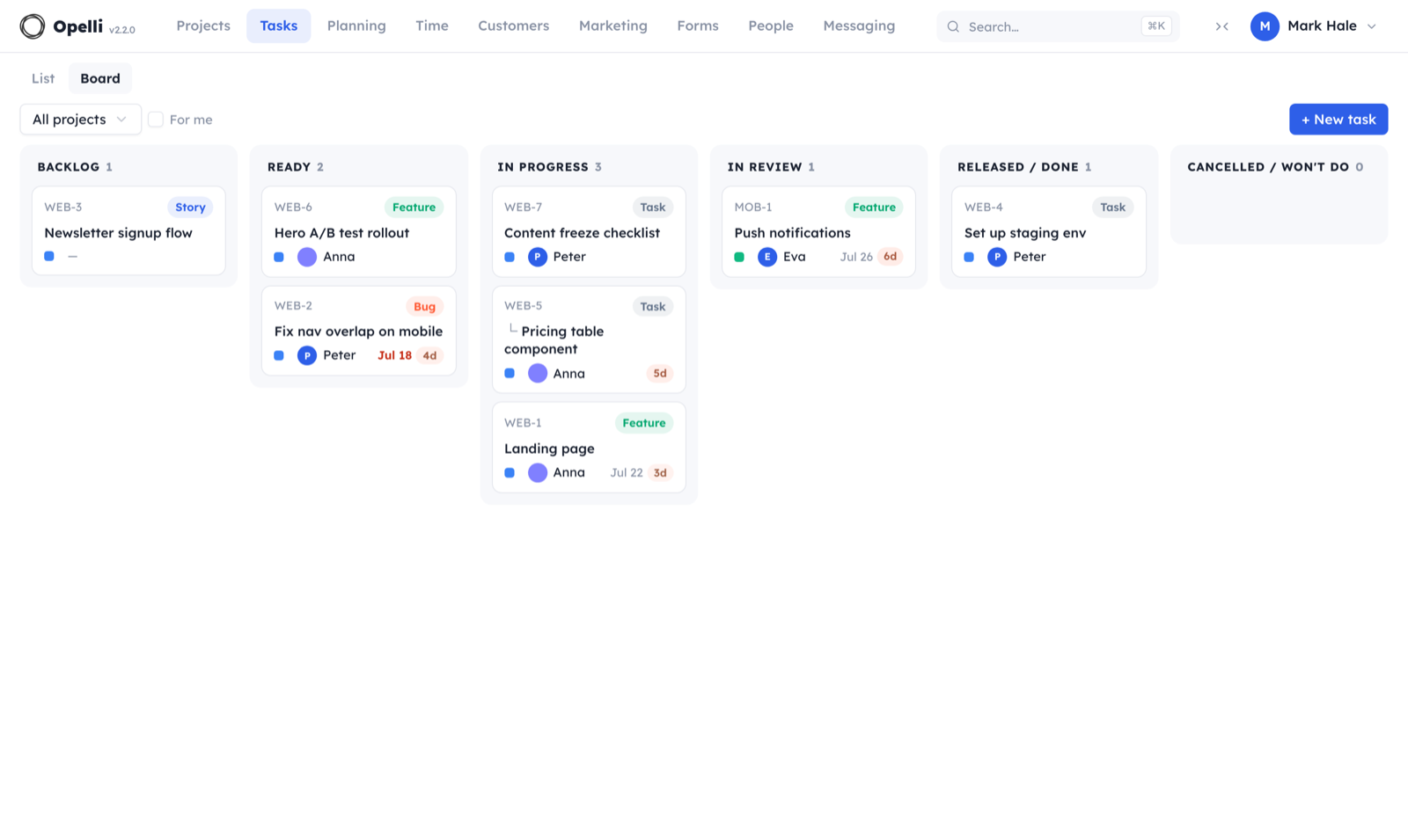Screen dimensions: 1408x840
Task: Click the MOB-1 task ID
Action: [753, 208]
